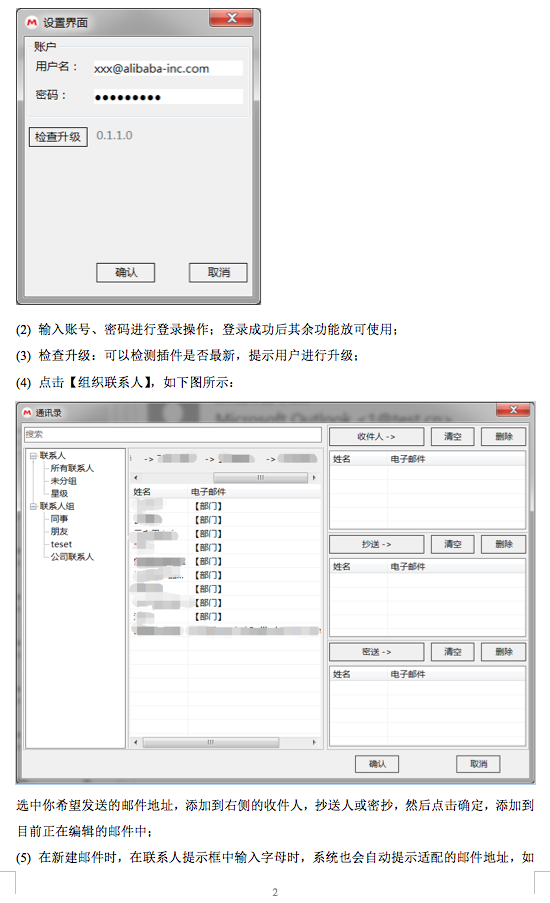Screen dimensions: 550x903
Task: Confirm selection with 确认 in 通讯录
Action: [377, 764]
